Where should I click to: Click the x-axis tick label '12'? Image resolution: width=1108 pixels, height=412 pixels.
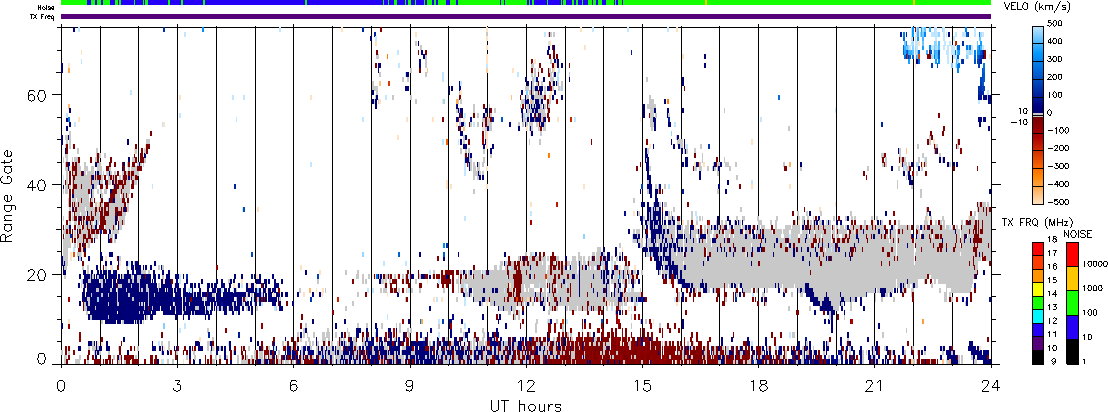click(x=526, y=387)
